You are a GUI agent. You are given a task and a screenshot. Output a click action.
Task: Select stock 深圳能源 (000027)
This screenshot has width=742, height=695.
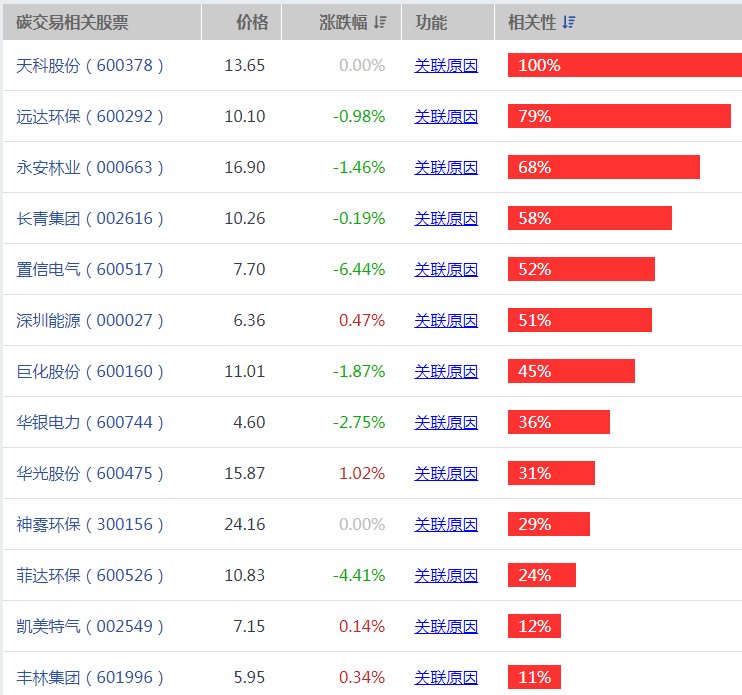(90, 321)
